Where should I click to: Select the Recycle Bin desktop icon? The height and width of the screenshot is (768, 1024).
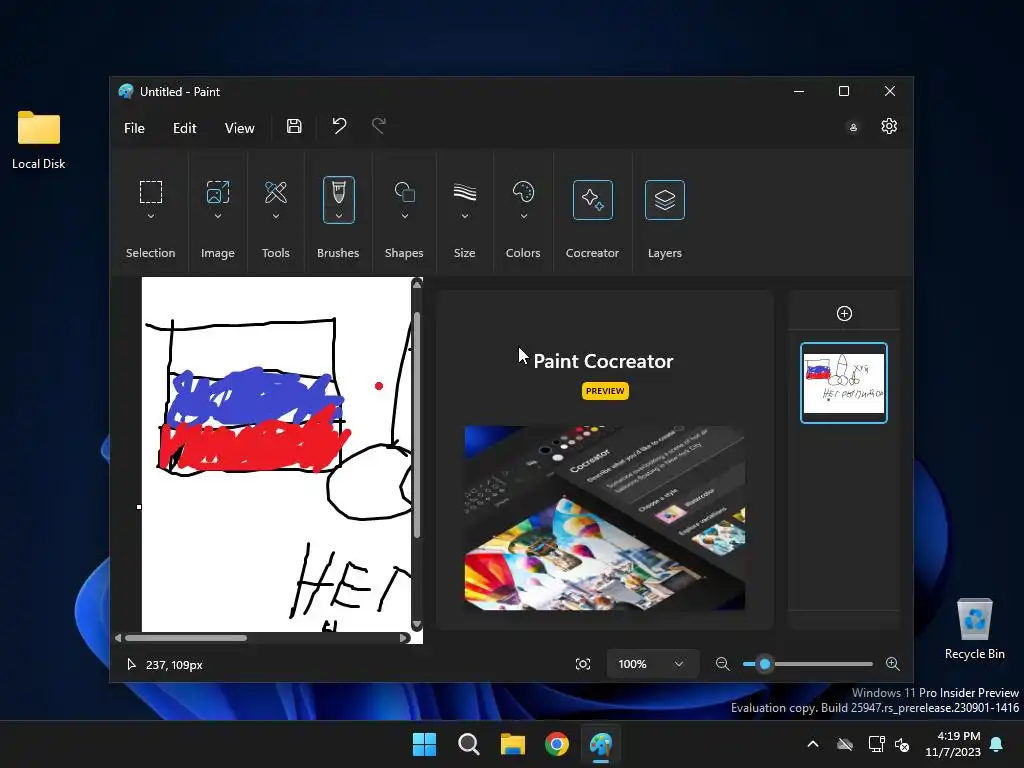click(x=974, y=629)
